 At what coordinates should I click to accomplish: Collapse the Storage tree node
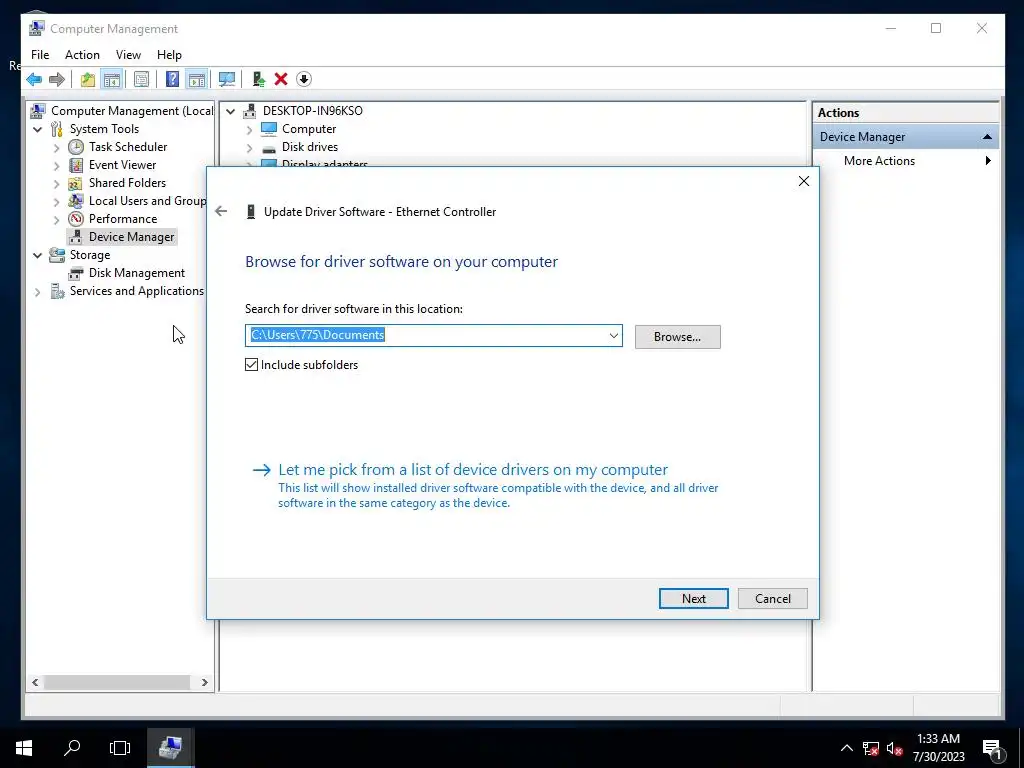tap(38, 255)
